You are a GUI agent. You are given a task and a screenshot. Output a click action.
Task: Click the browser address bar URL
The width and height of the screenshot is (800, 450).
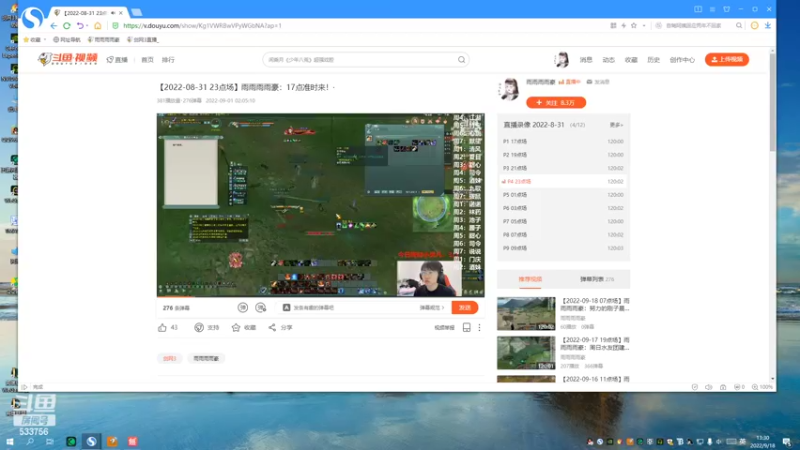[x=202, y=26]
